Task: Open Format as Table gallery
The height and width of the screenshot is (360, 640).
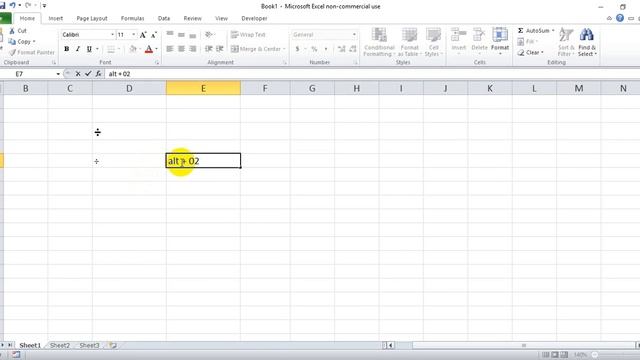Action: point(409,42)
